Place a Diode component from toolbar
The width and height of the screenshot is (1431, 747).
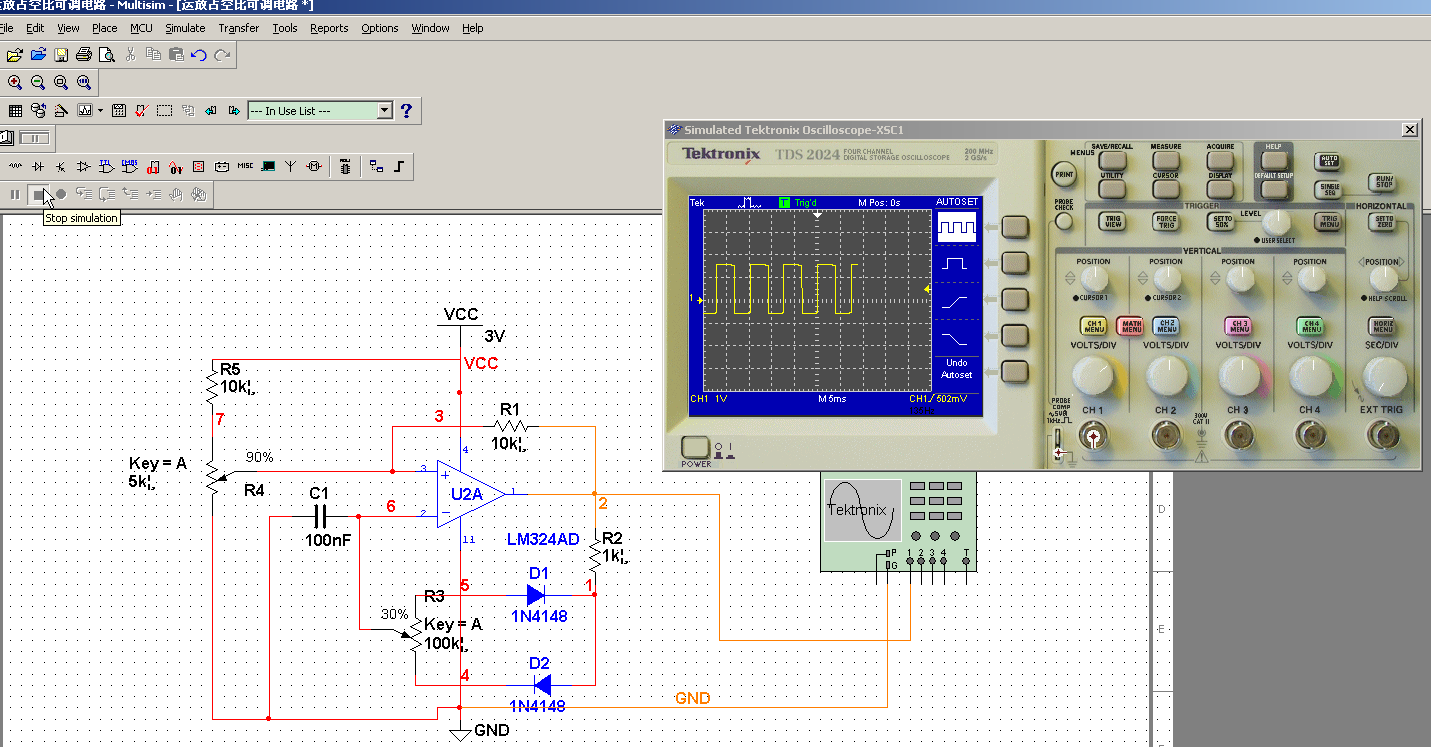click(38, 166)
